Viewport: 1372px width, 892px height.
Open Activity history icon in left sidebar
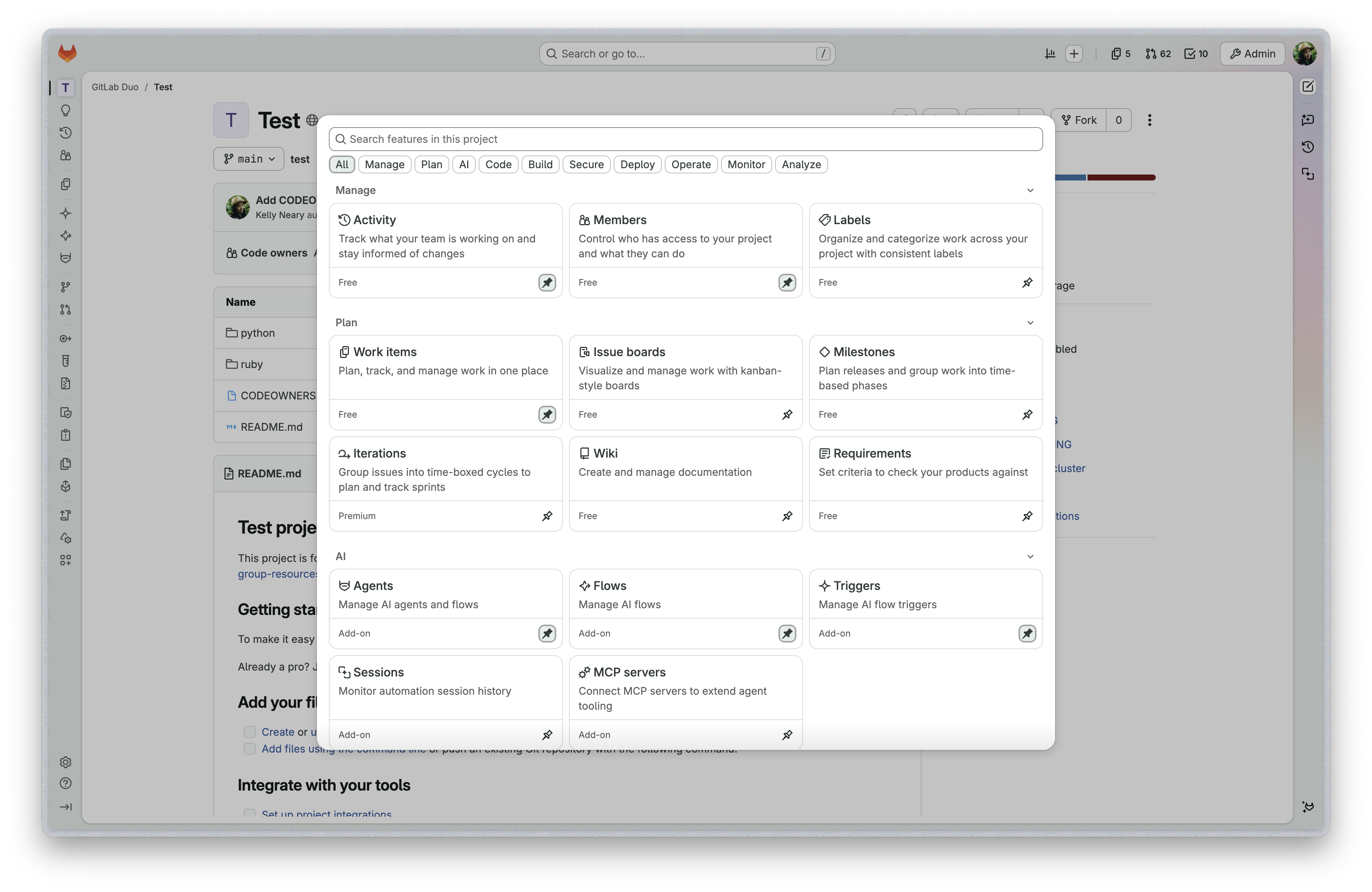66,133
